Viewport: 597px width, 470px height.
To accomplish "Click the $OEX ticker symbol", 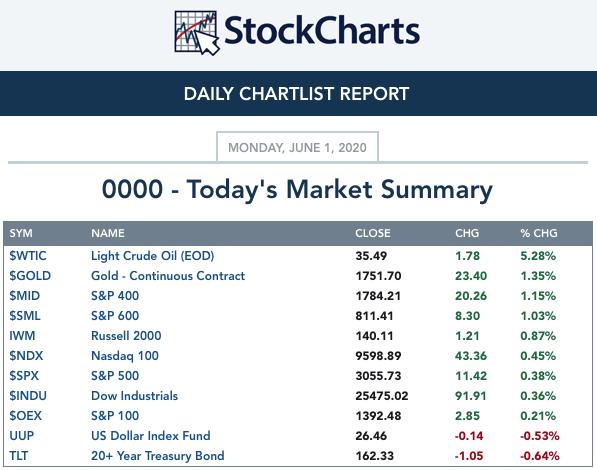I will [x=26, y=416].
